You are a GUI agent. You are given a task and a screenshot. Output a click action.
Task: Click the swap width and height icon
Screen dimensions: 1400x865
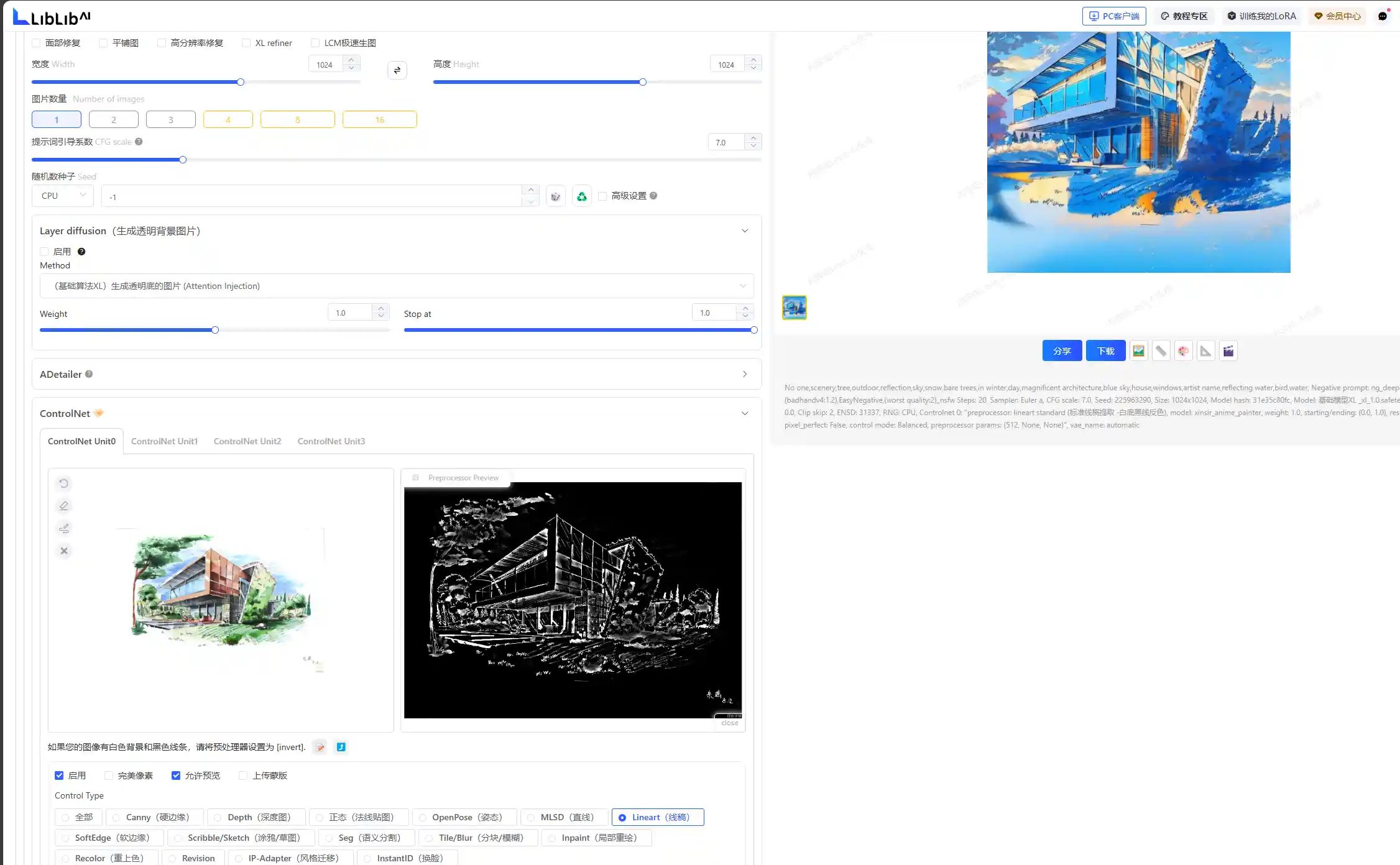coord(397,70)
